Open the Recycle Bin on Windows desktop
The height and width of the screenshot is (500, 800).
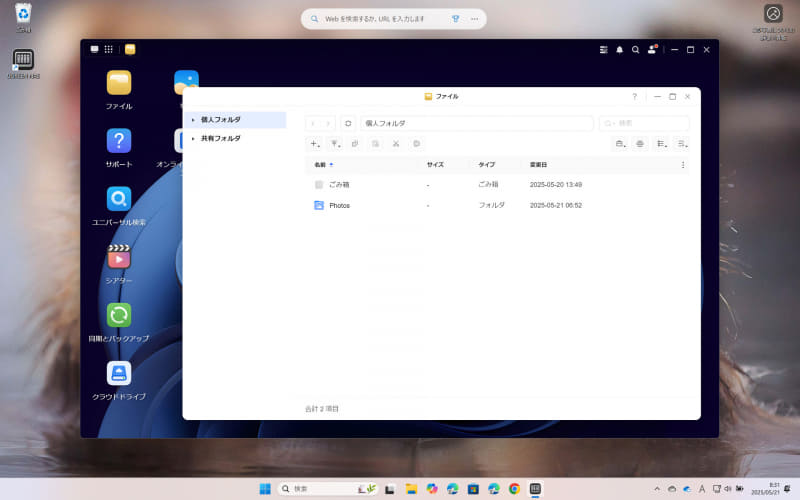pos(23,17)
